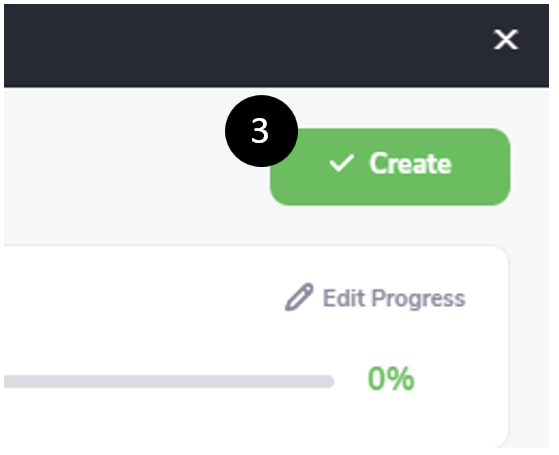The image size is (559, 455).
Task: Open Edit Progress
Action: [x=375, y=298]
